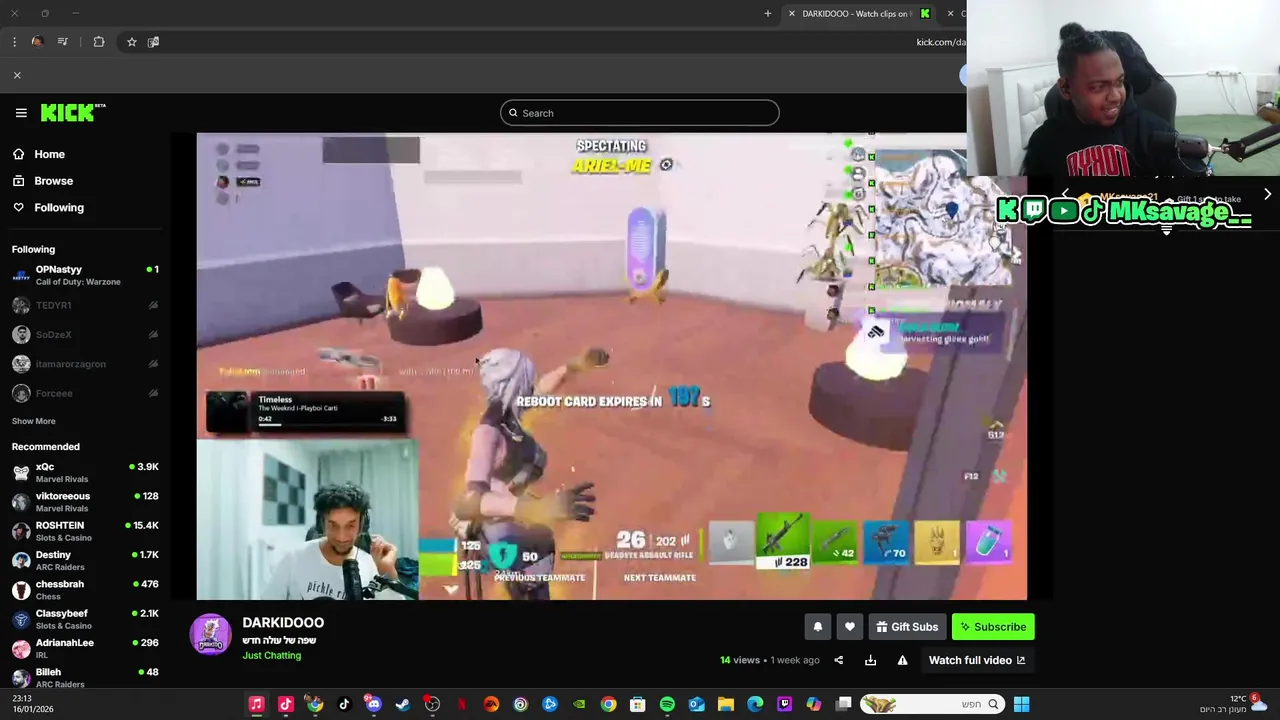Open the Just Chatting category
The height and width of the screenshot is (720, 1280).
coord(271,655)
